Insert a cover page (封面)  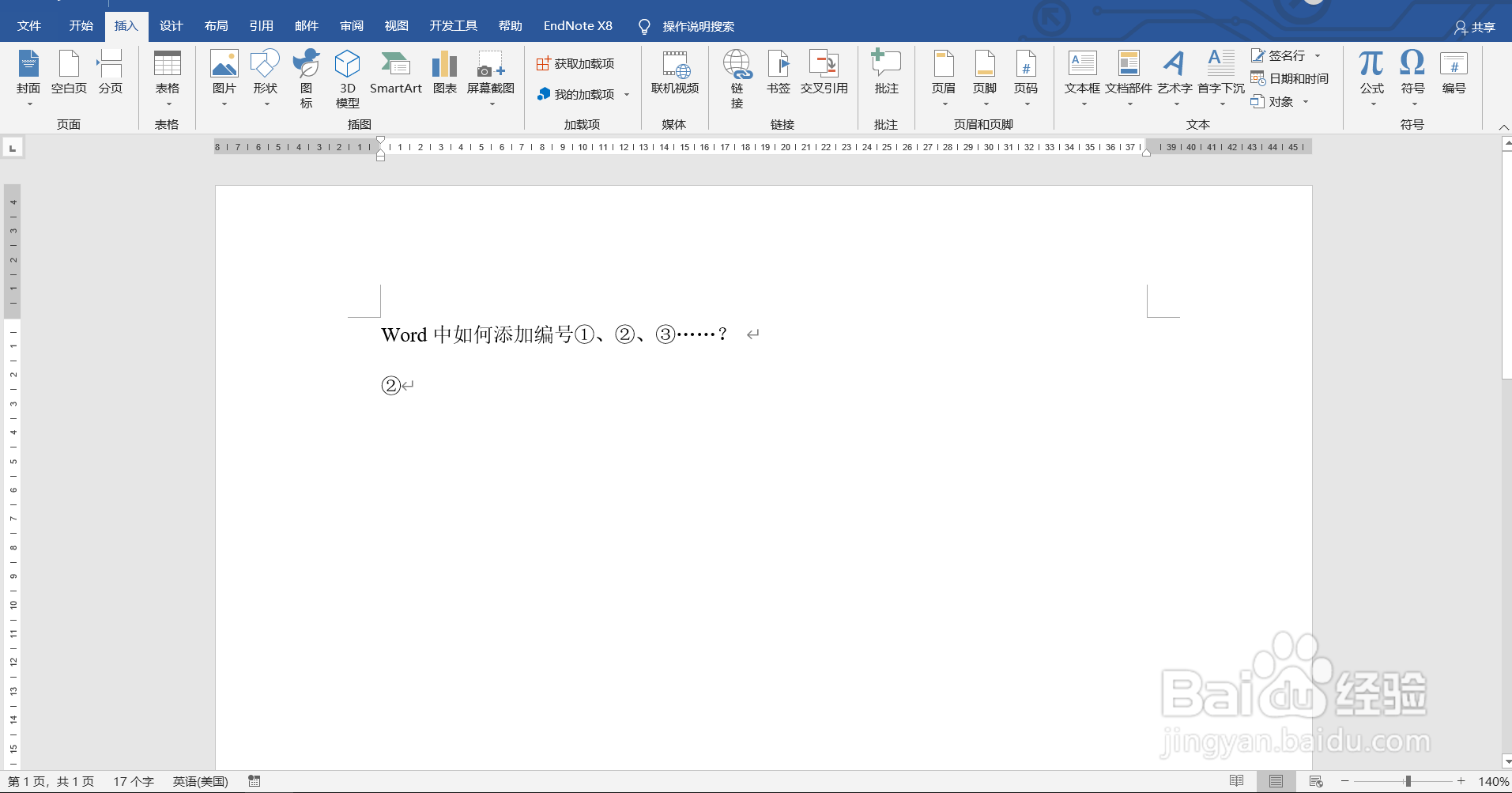click(28, 77)
